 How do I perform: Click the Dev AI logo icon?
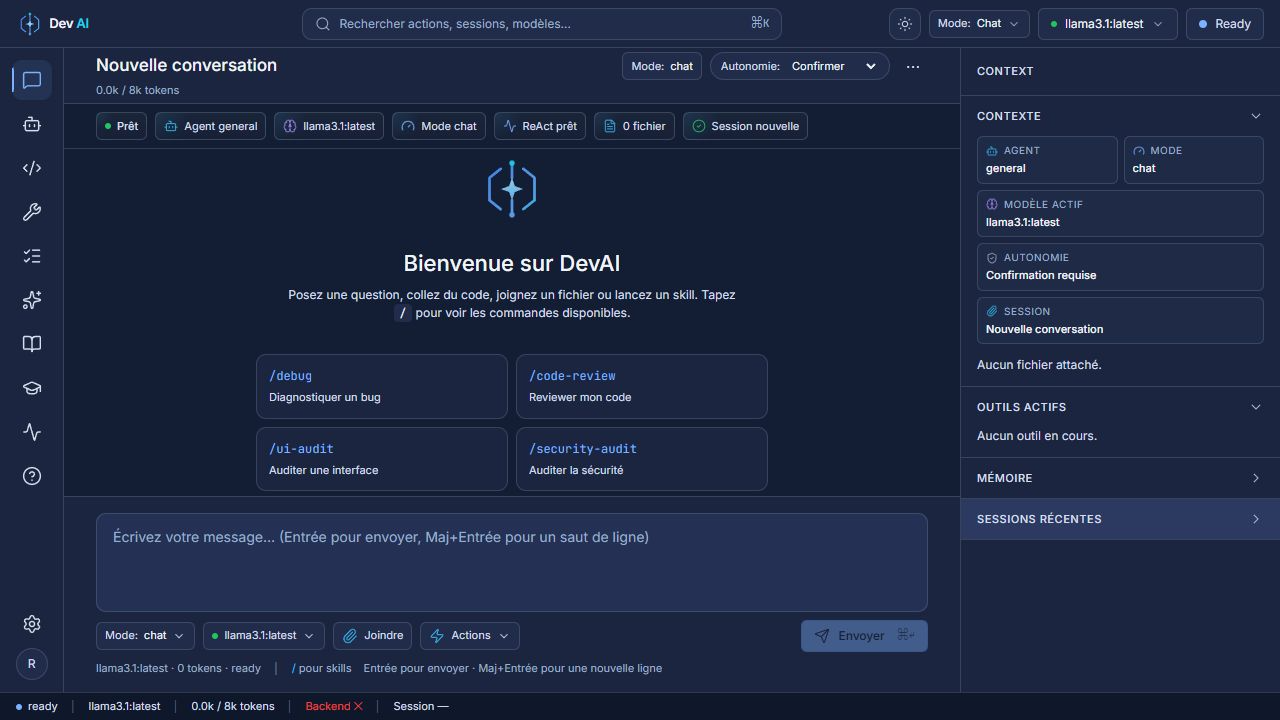pos(30,24)
